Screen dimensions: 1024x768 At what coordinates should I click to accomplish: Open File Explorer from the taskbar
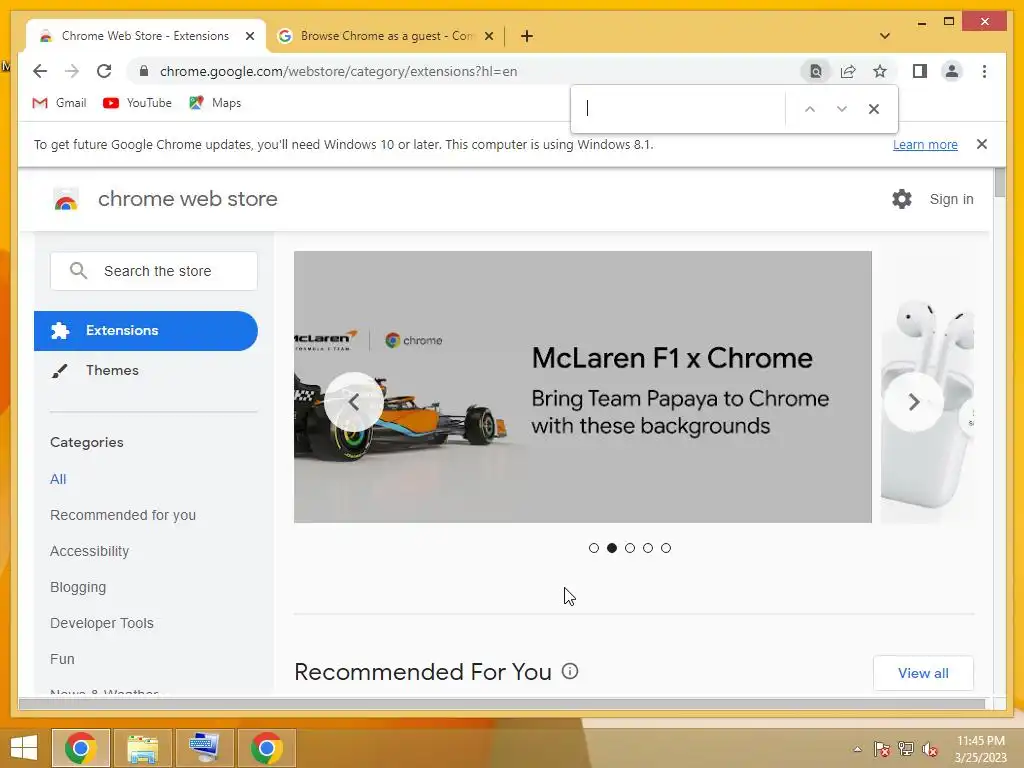point(142,748)
